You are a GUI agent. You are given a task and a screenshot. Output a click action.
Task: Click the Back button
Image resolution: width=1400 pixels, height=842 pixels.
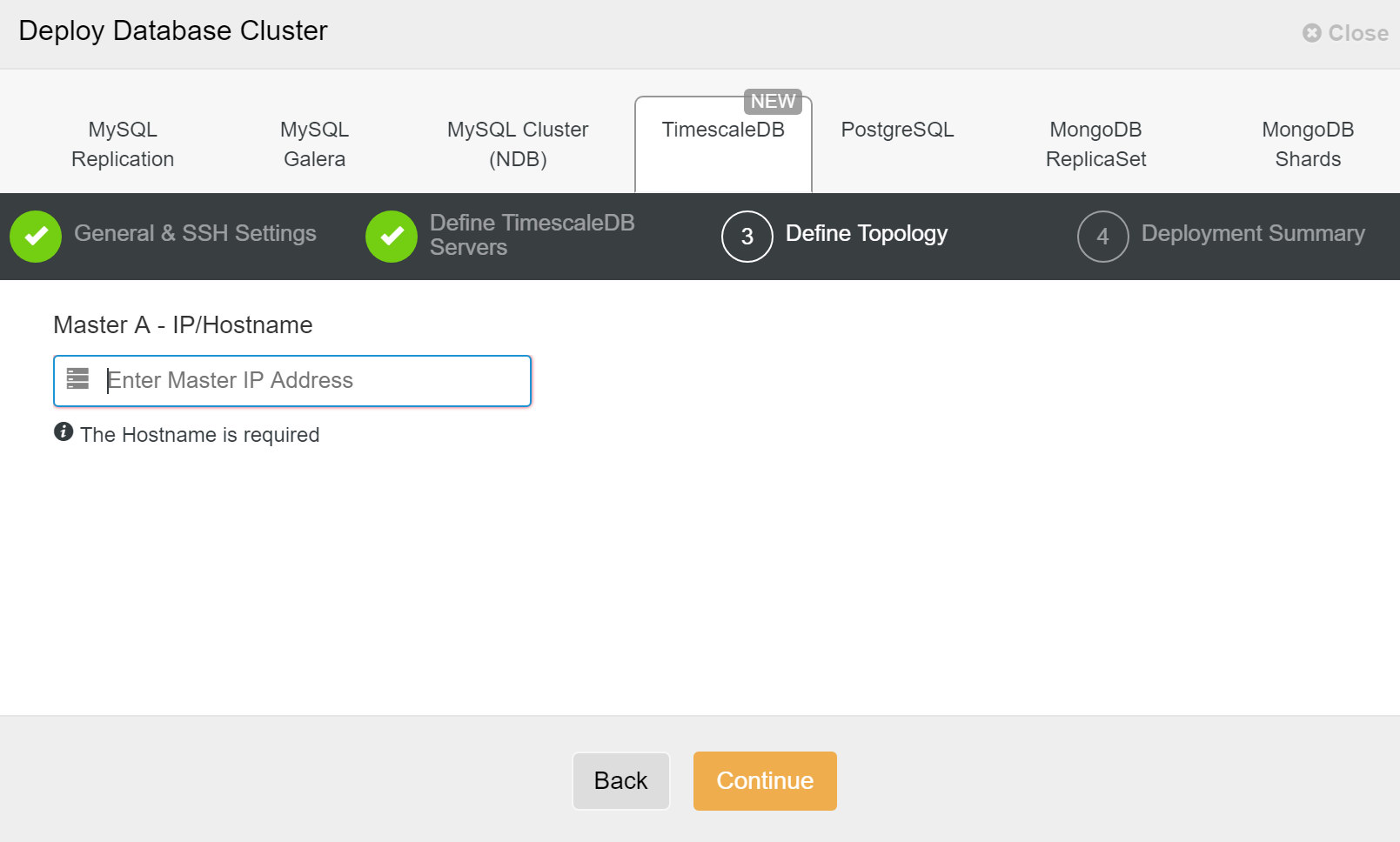(621, 781)
